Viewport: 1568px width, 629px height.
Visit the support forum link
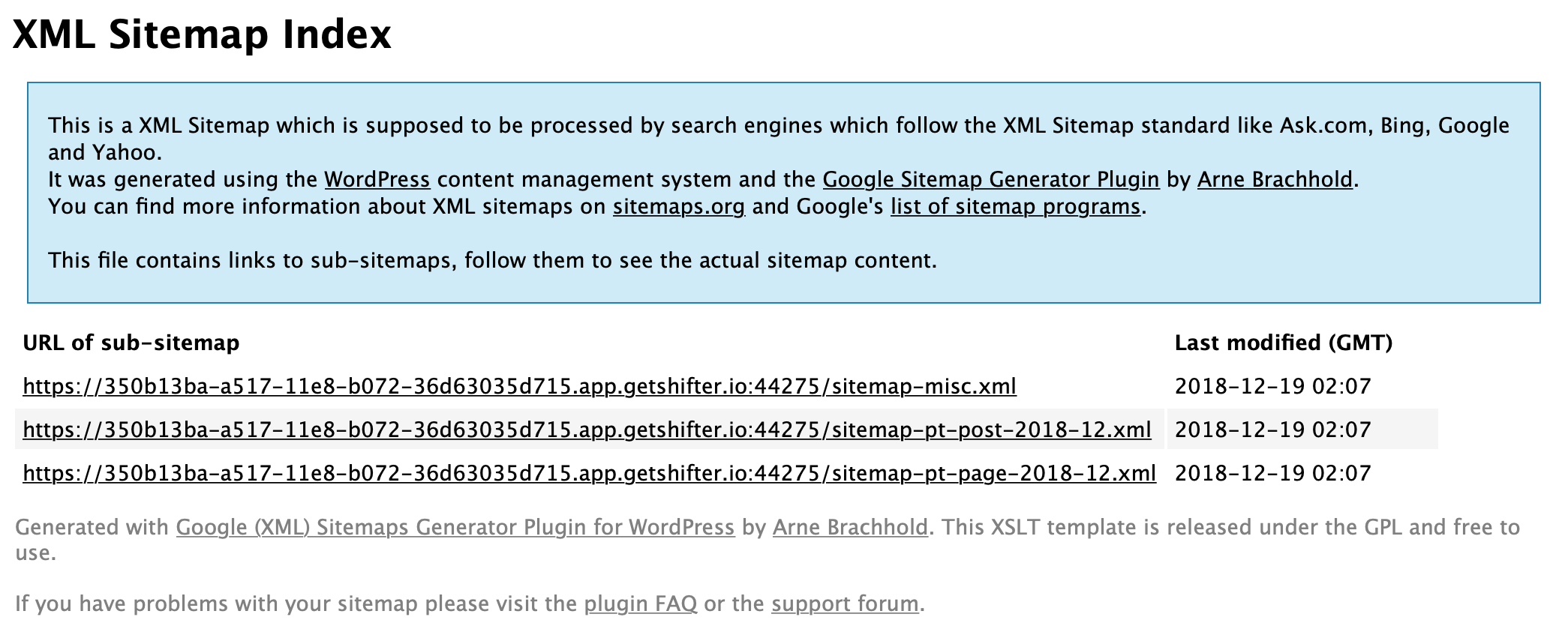click(845, 604)
